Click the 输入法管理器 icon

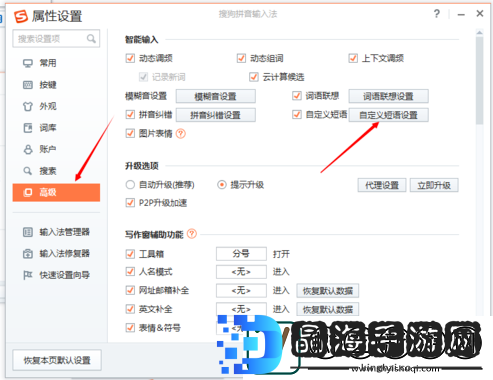[x=28, y=232]
